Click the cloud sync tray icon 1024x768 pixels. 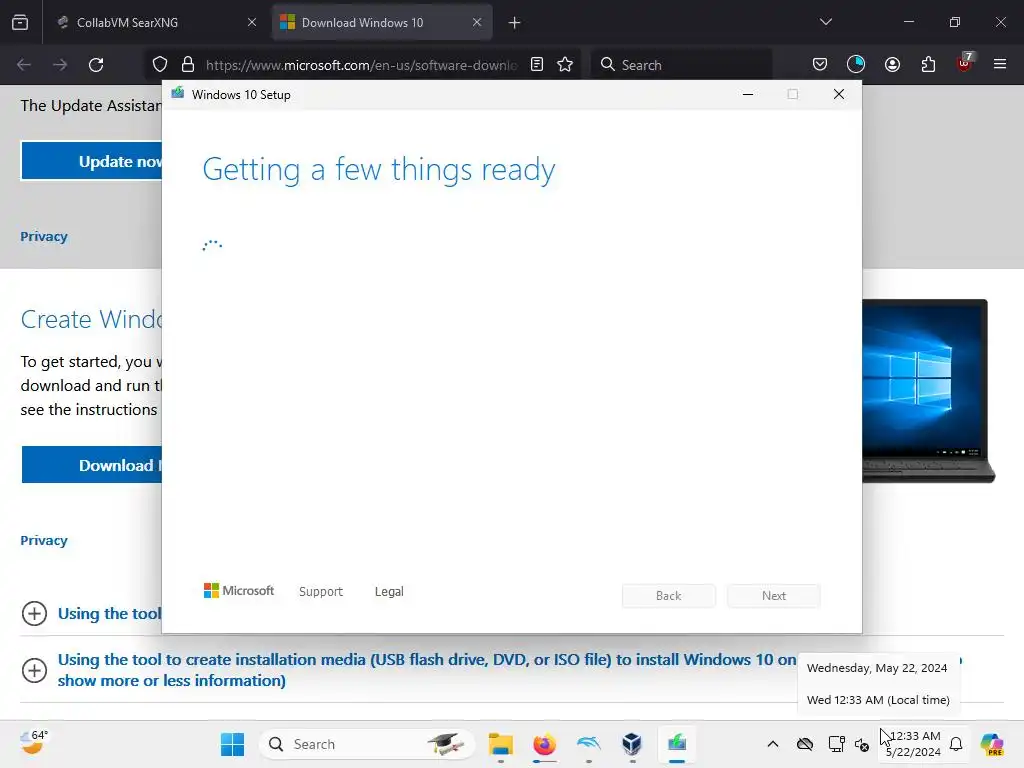(805, 744)
